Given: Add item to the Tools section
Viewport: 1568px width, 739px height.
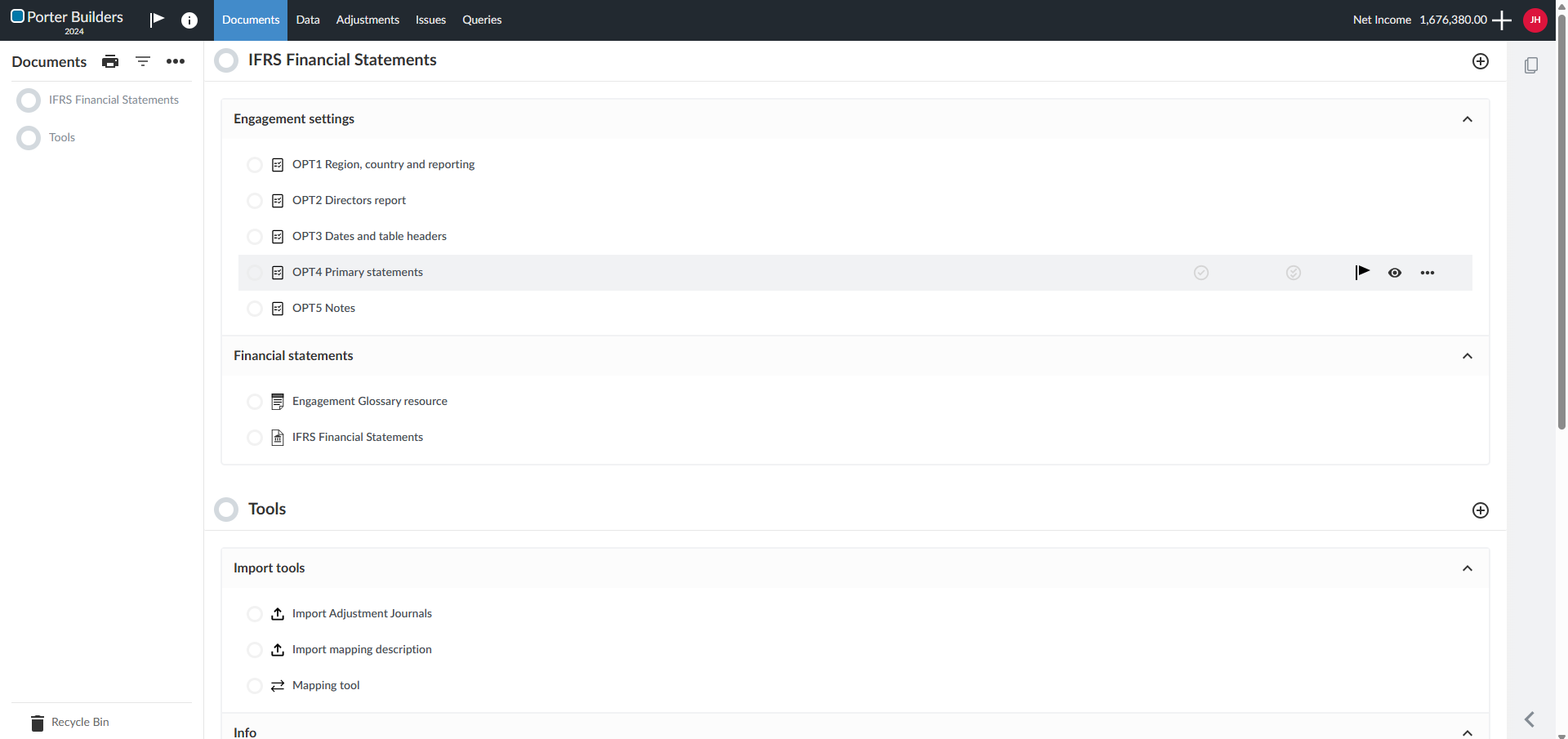Looking at the screenshot, I should (1481, 510).
